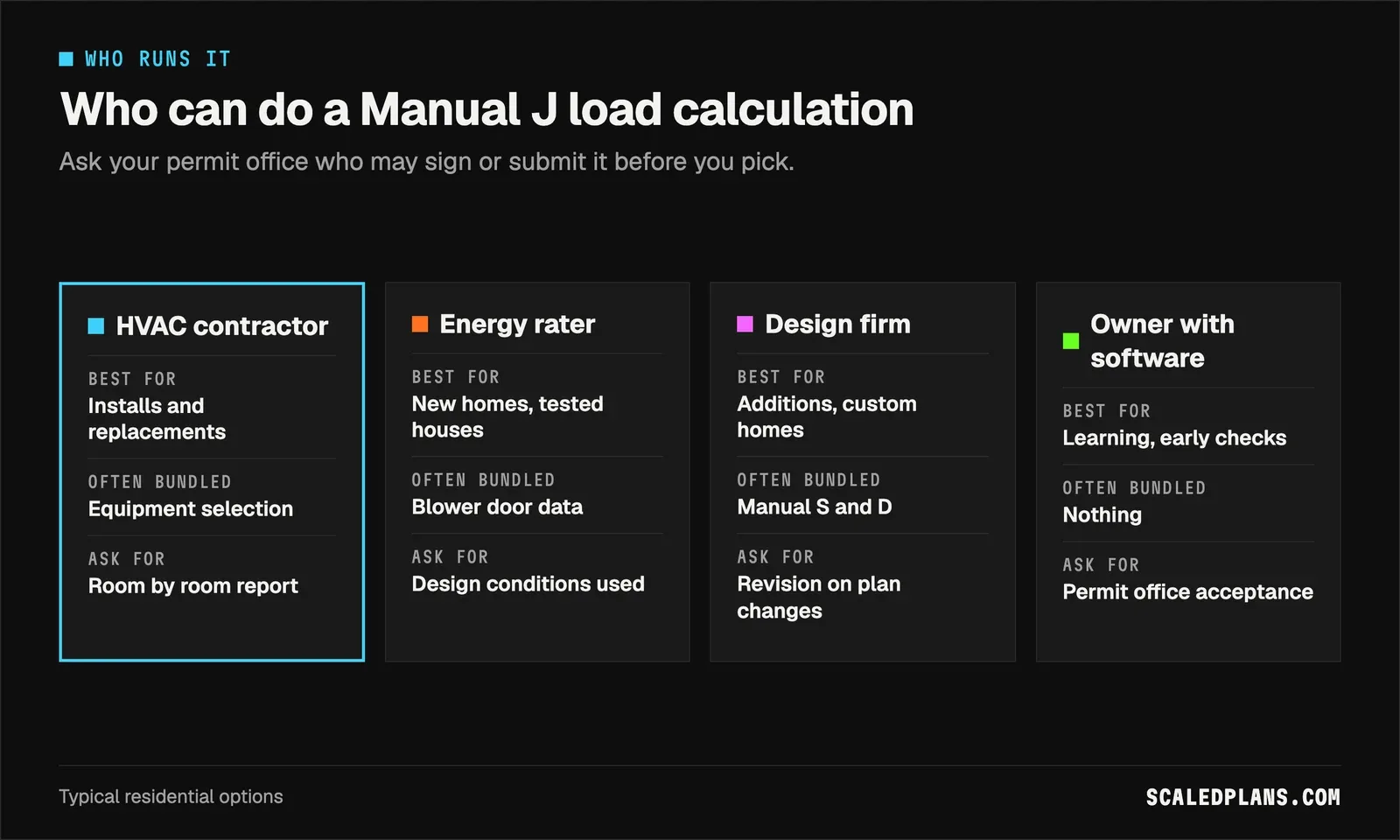Click the ASK FOR label in Design firm card
This screenshot has width=1400, height=840.
tap(775, 557)
